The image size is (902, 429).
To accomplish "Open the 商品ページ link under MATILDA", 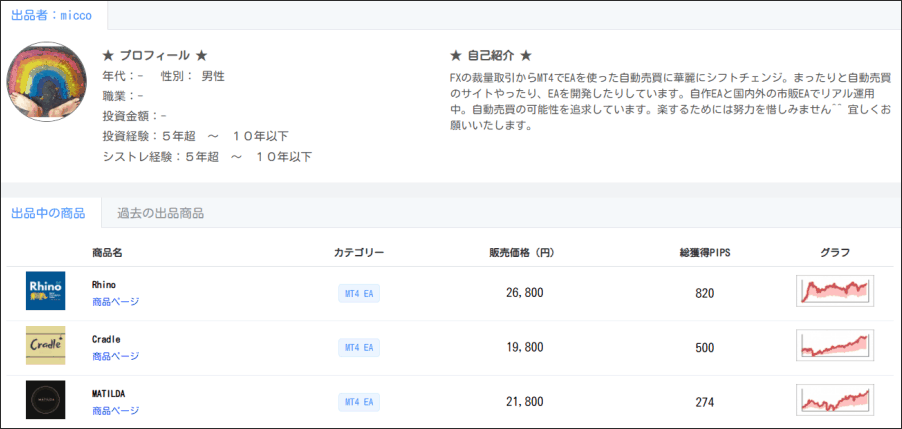I will [115, 410].
